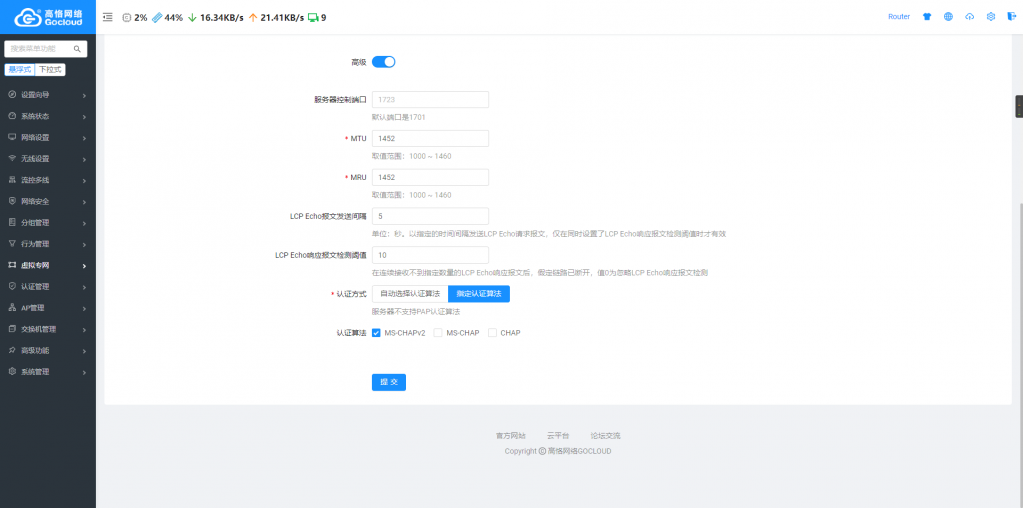Click the MTU input field

point(431,139)
